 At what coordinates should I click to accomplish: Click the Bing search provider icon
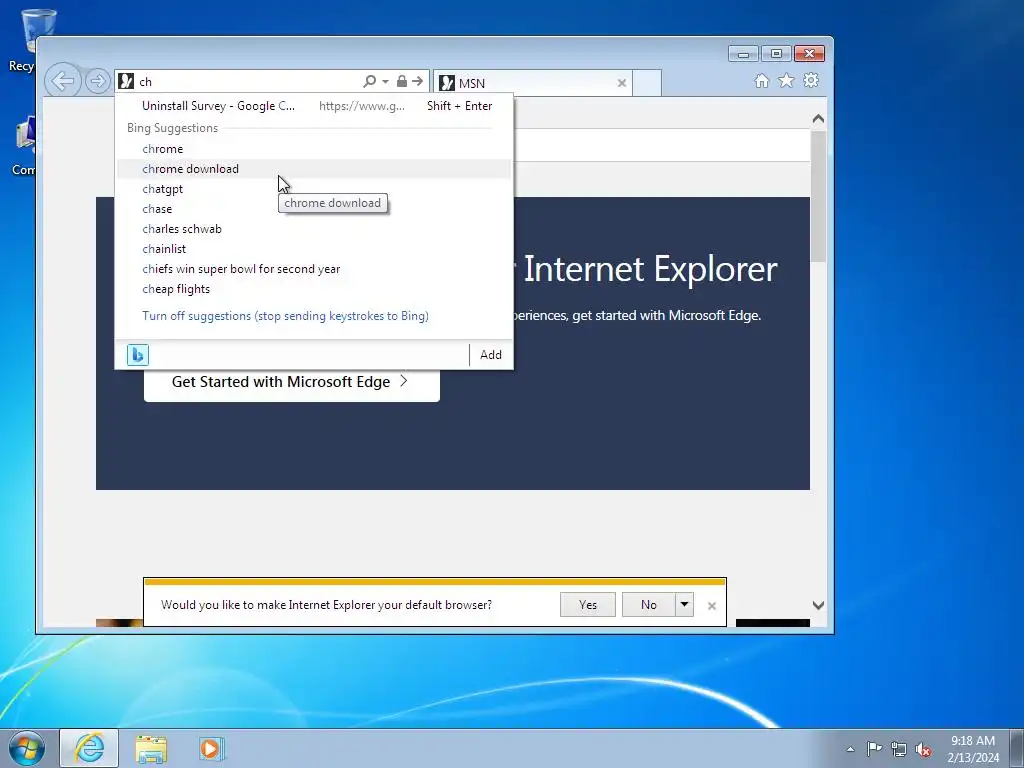point(138,355)
